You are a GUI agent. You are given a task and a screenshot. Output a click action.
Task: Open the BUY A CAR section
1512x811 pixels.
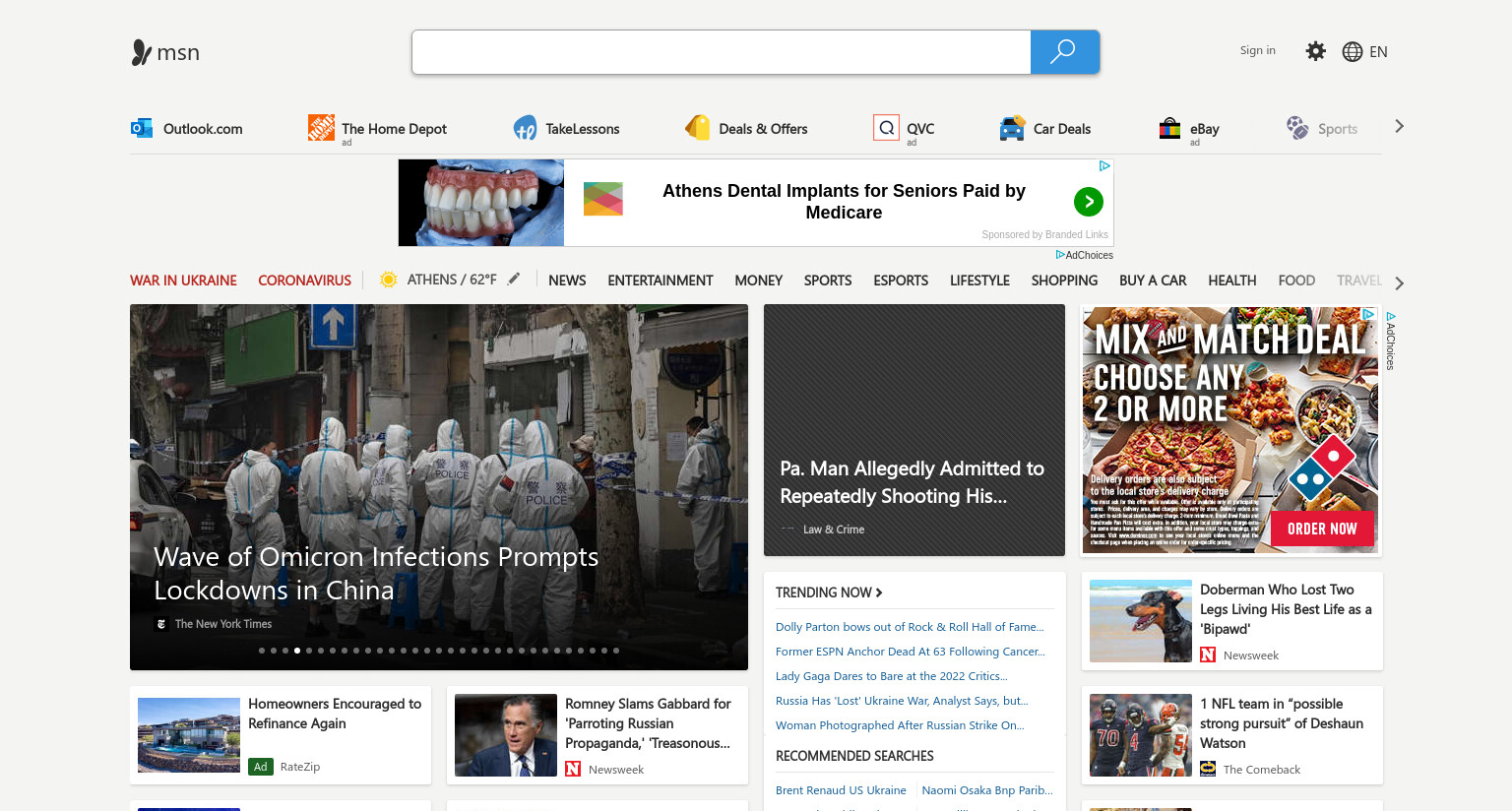1153,281
